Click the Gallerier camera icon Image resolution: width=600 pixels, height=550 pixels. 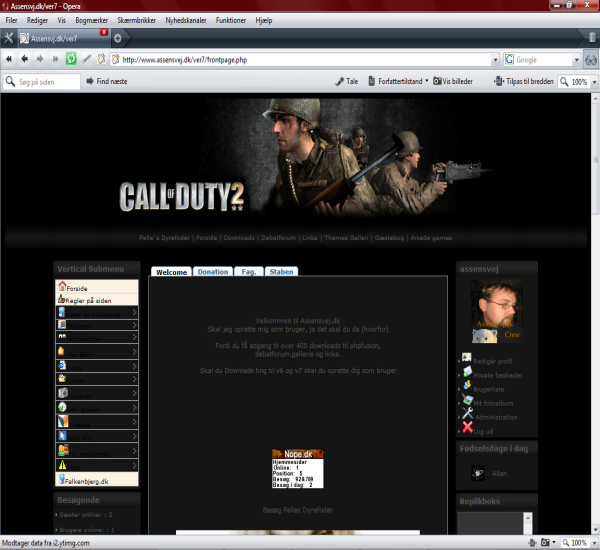(63, 393)
